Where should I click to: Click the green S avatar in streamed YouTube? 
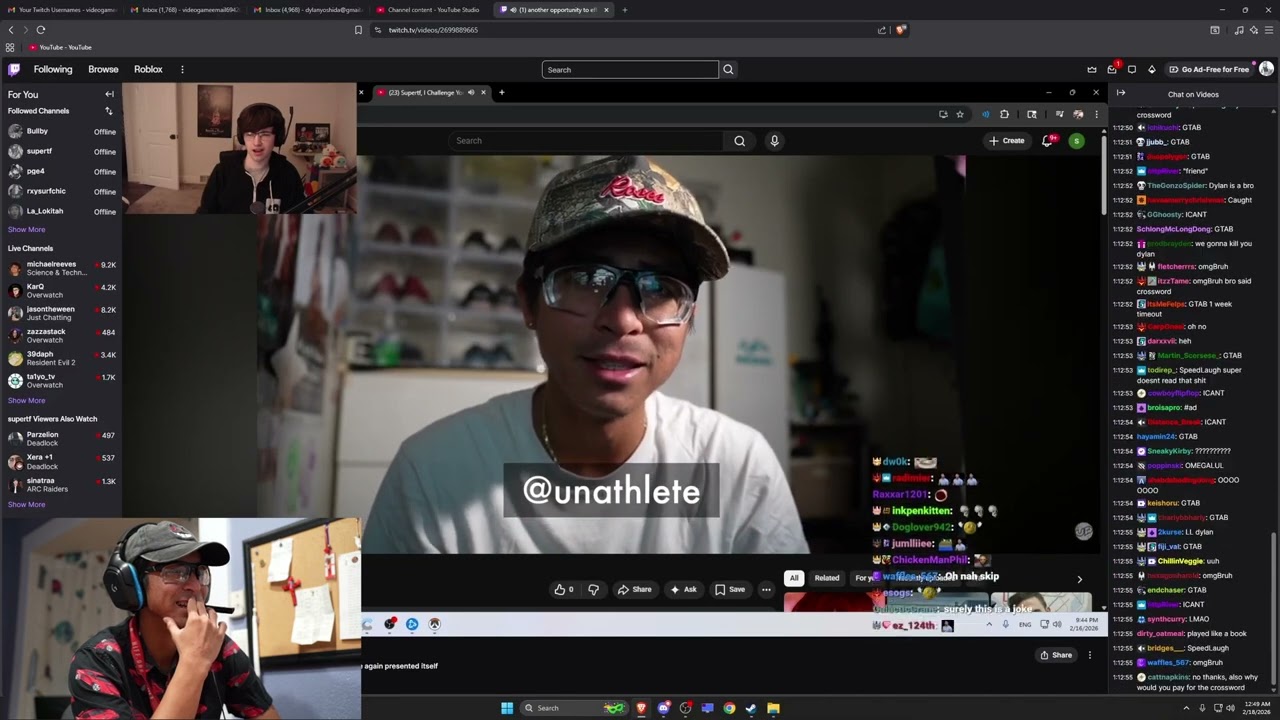pos(1076,141)
